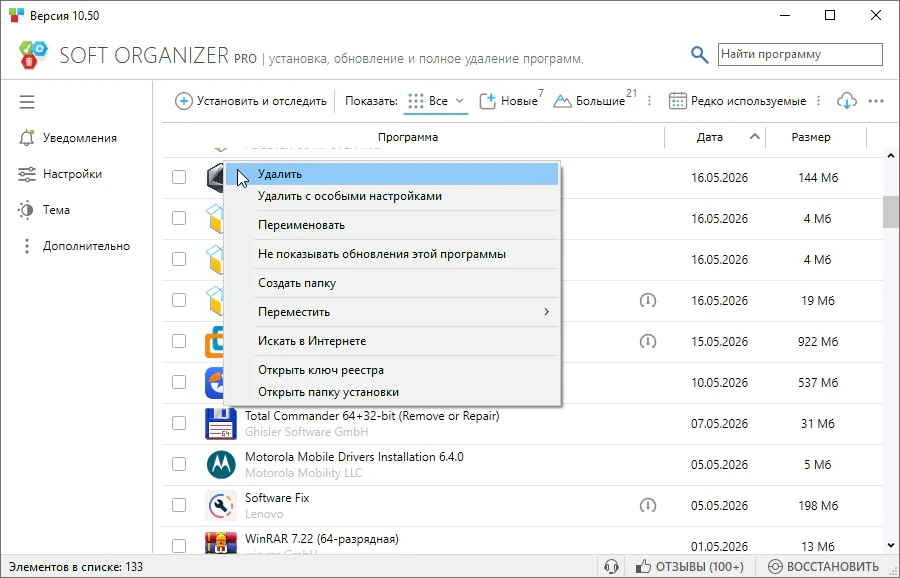Viewport: 900px width, 578px height.
Task: Open Уведомления notifications bell
Action: pos(27,138)
